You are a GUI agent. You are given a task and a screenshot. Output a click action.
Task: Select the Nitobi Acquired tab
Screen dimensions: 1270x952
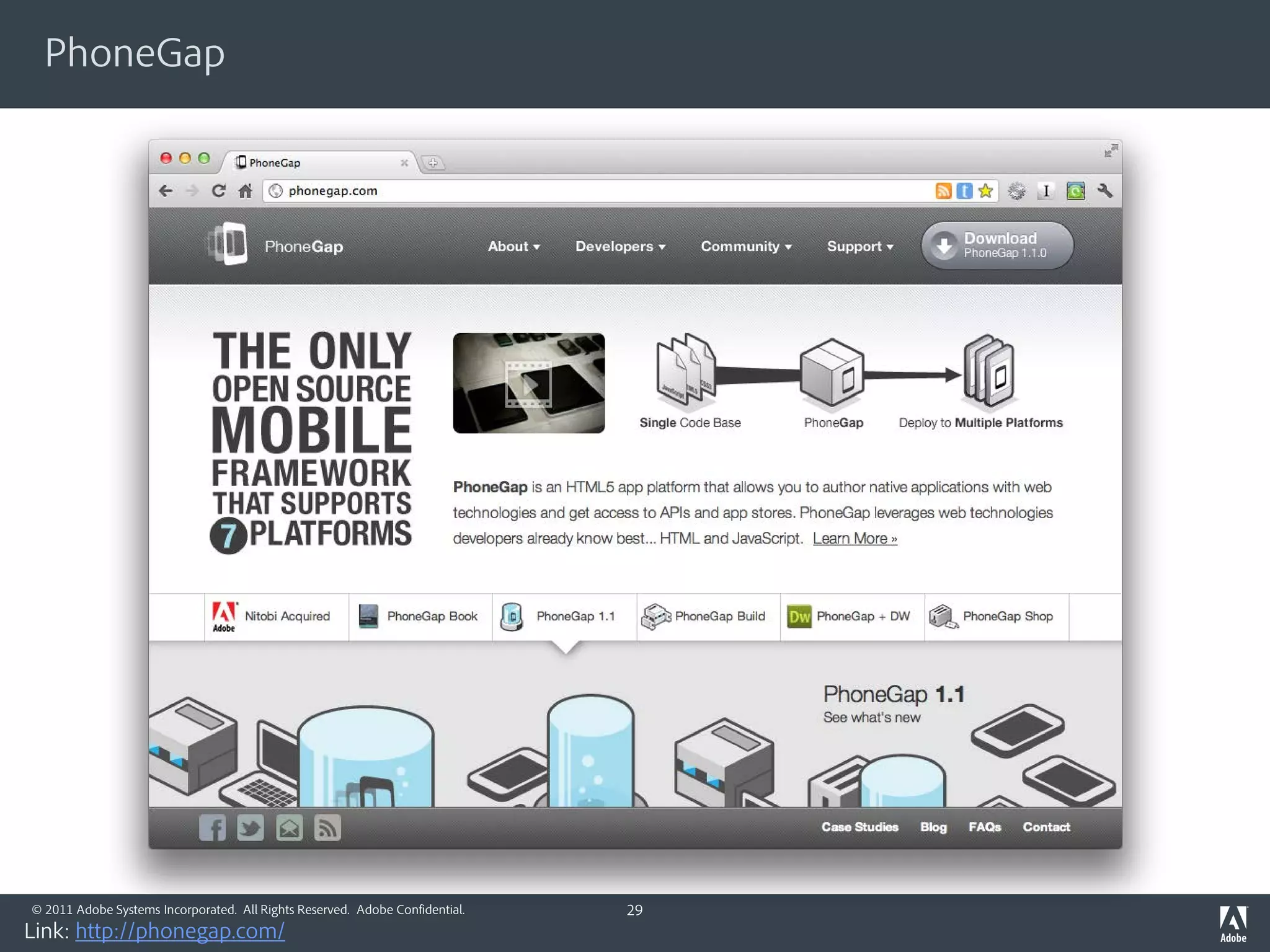click(277, 617)
